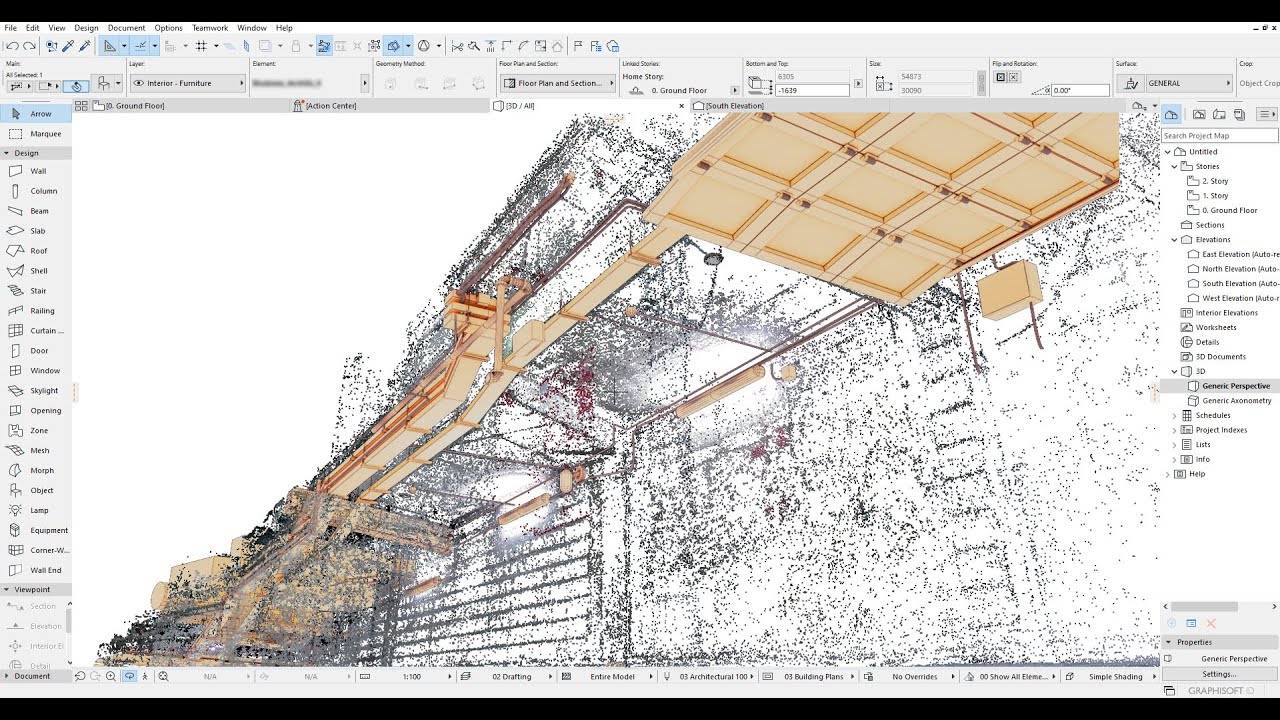Click the Undo arrow in the toolbar
This screenshot has height=720, width=1280.
(x=12, y=46)
